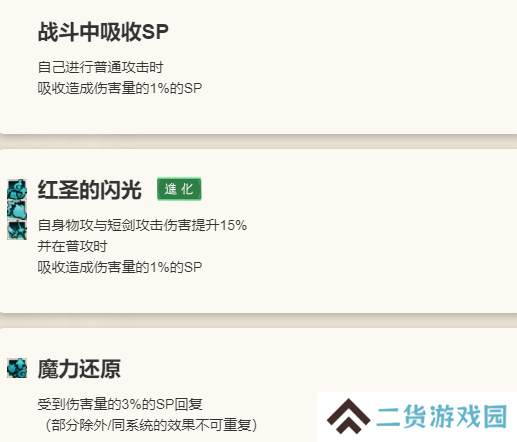The image size is (517, 442).
Task: Click the double-chevron watermark logo
Action: (x=348, y=416)
